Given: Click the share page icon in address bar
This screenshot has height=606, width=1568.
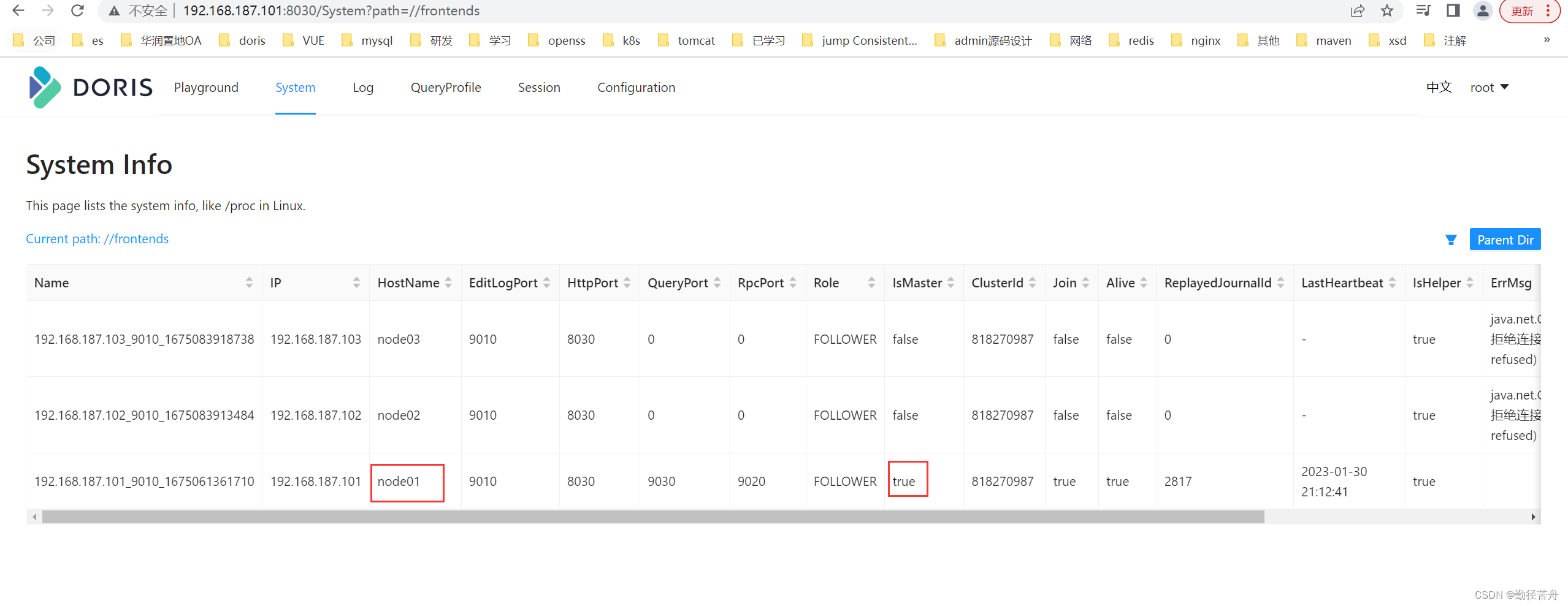Looking at the screenshot, I should [1358, 11].
